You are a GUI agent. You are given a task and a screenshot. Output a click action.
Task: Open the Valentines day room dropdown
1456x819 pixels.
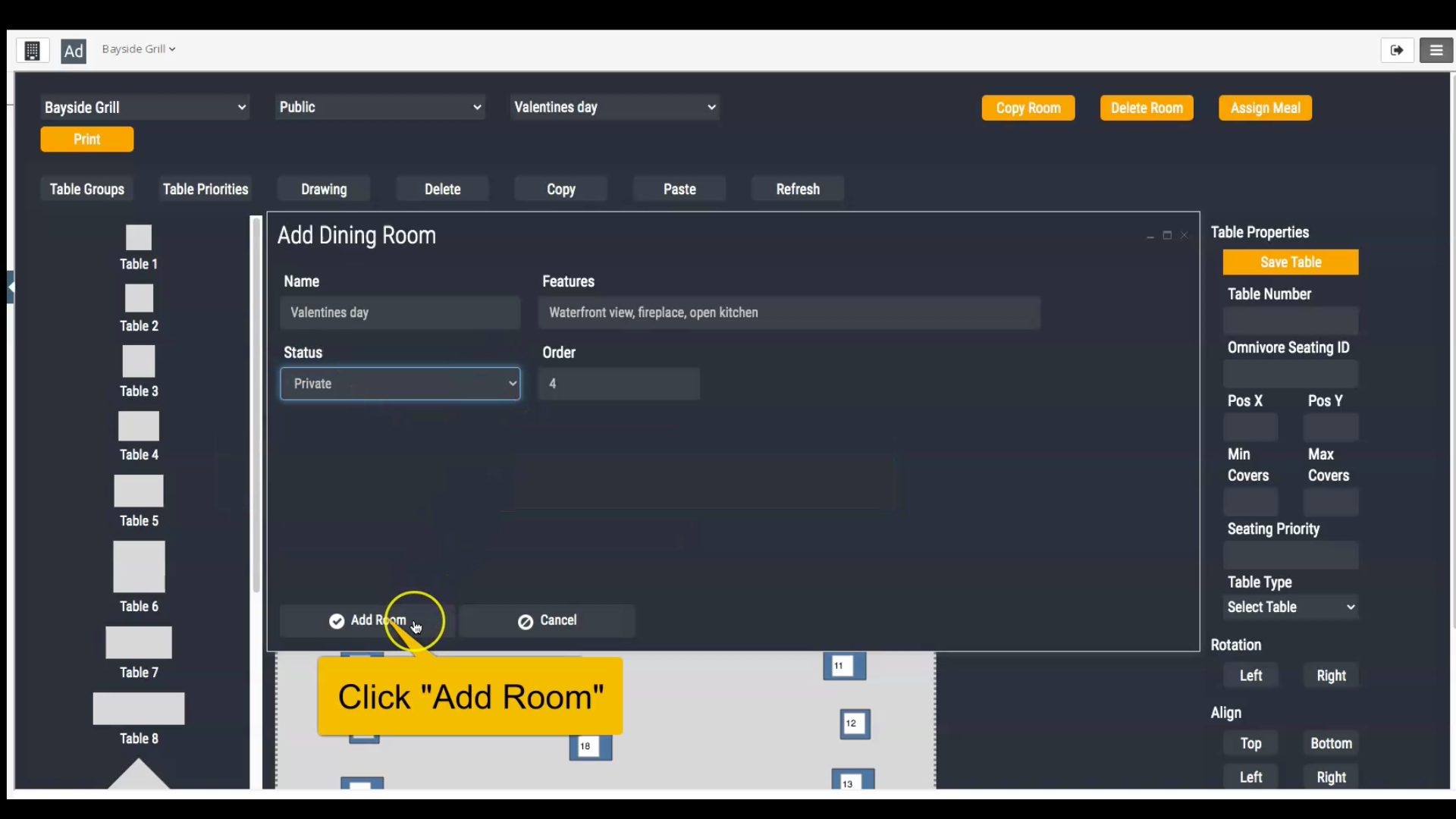click(615, 107)
